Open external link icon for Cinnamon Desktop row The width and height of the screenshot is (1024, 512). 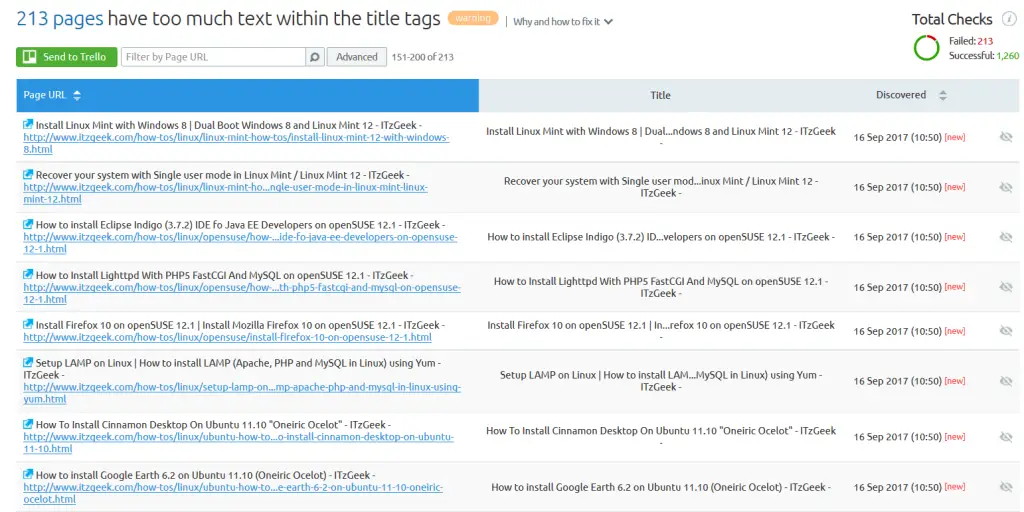pos(28,424)
